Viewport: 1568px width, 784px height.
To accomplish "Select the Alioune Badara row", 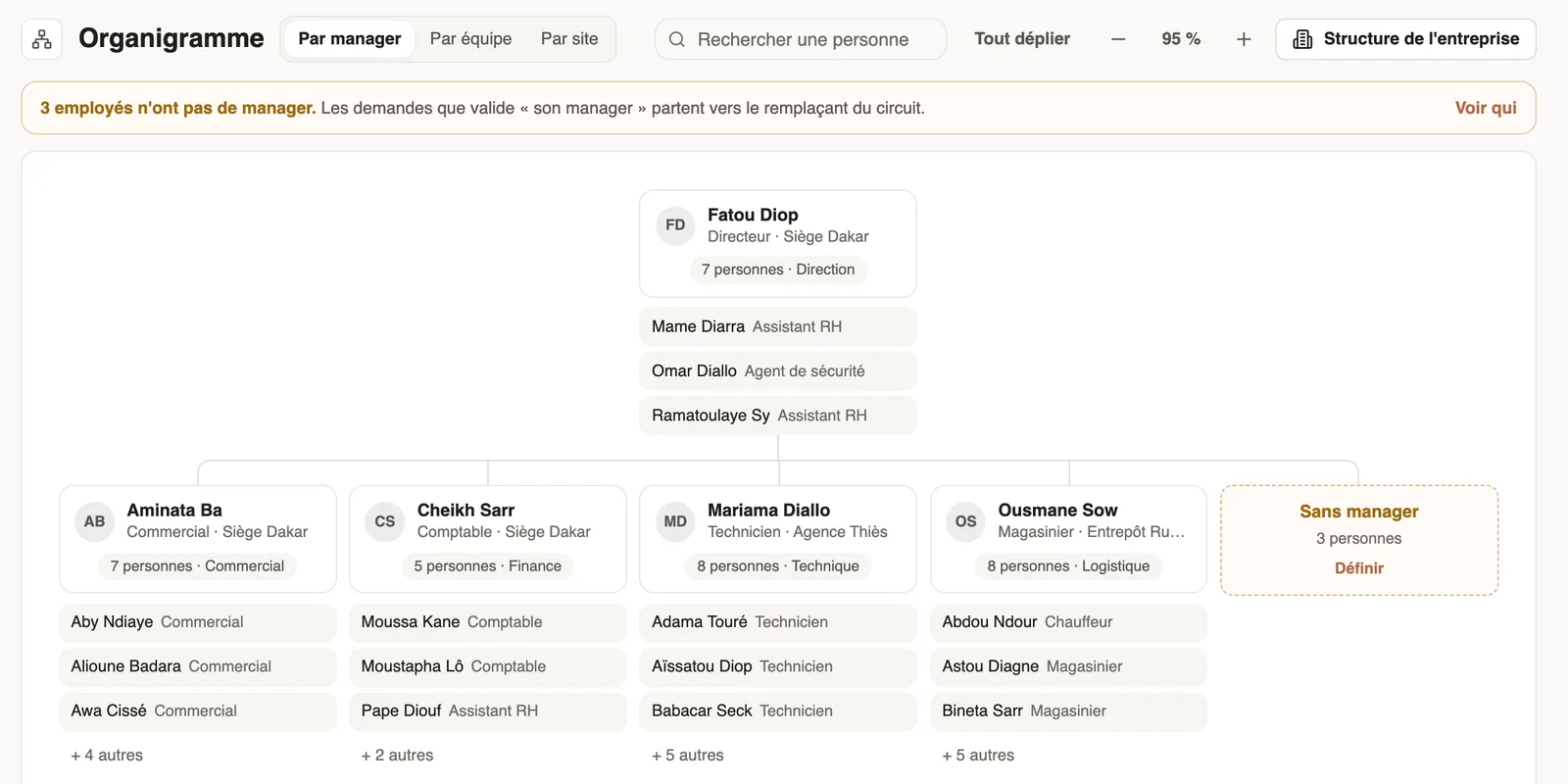I will tap(198, 666).
